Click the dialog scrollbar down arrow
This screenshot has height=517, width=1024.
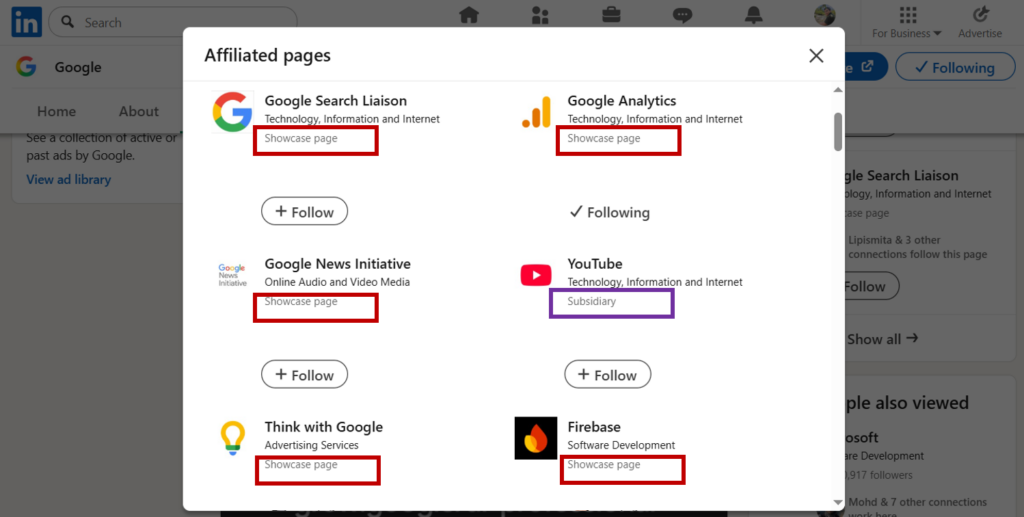838,503
